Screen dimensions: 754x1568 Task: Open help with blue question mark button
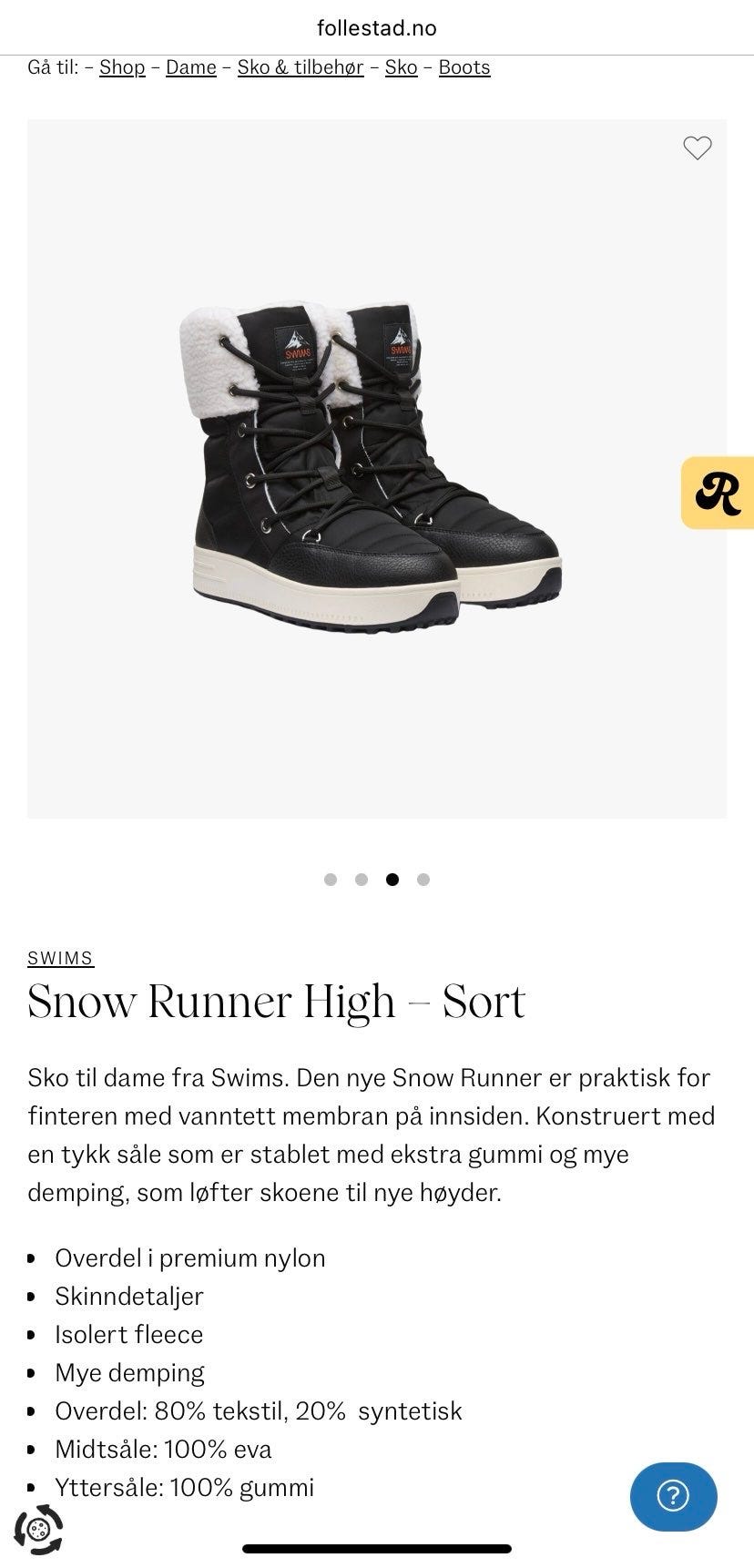673,1496
